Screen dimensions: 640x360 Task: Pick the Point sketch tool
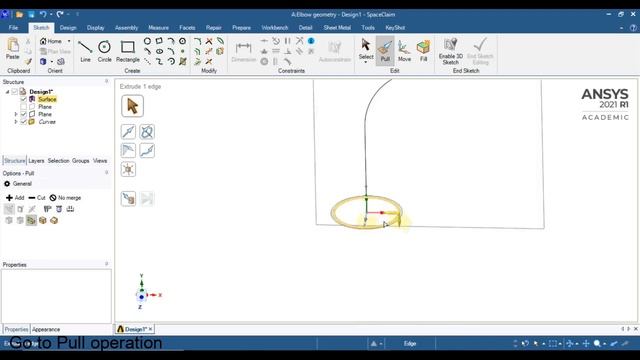(182, 51)
